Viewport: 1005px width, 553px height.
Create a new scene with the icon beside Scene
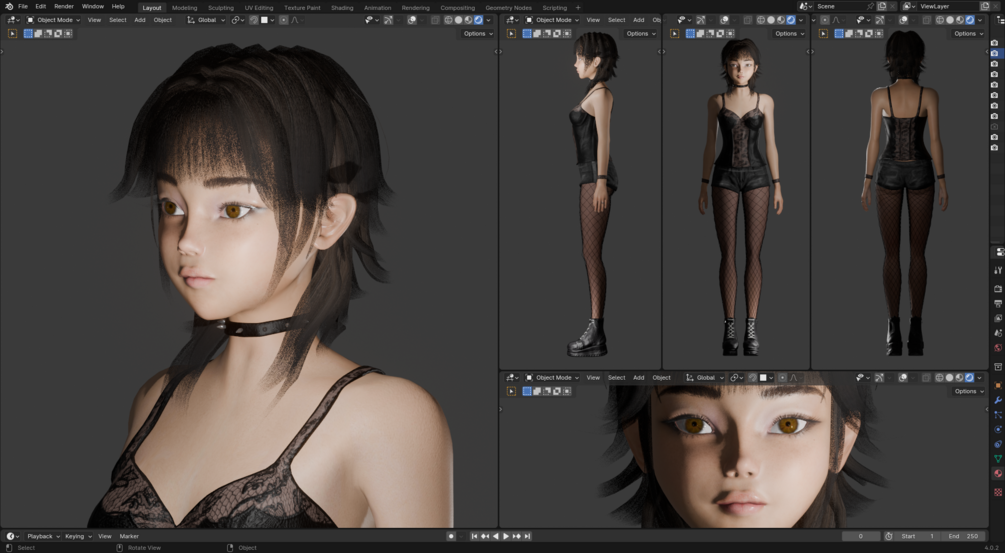[x=881, y=6]
